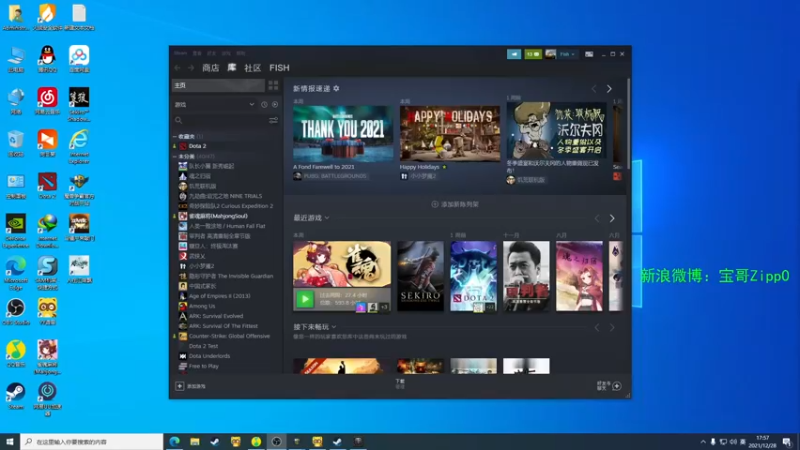Click the library search magnifier icon

click(x=179, y=120)
